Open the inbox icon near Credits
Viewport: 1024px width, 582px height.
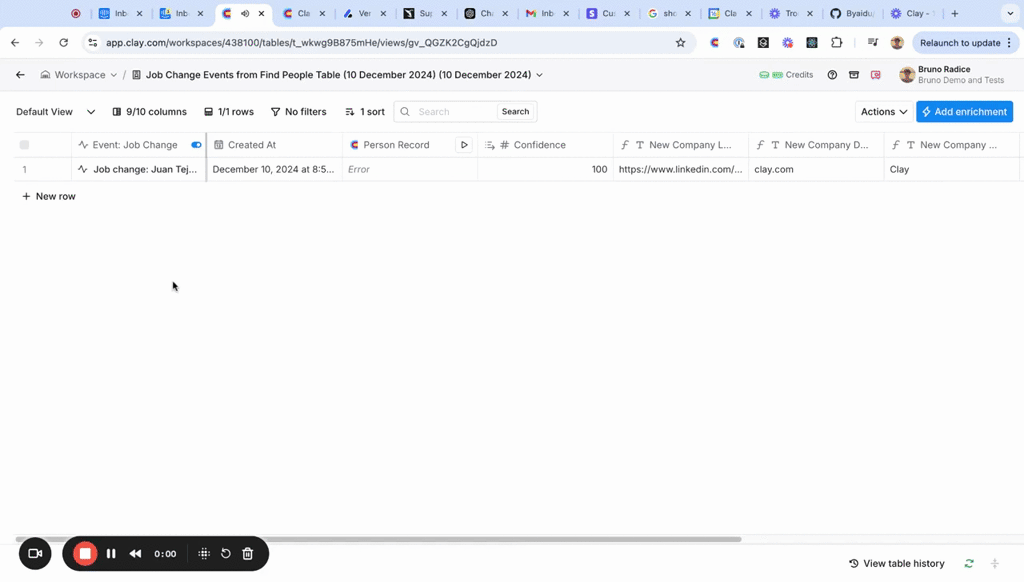[854, 75]
